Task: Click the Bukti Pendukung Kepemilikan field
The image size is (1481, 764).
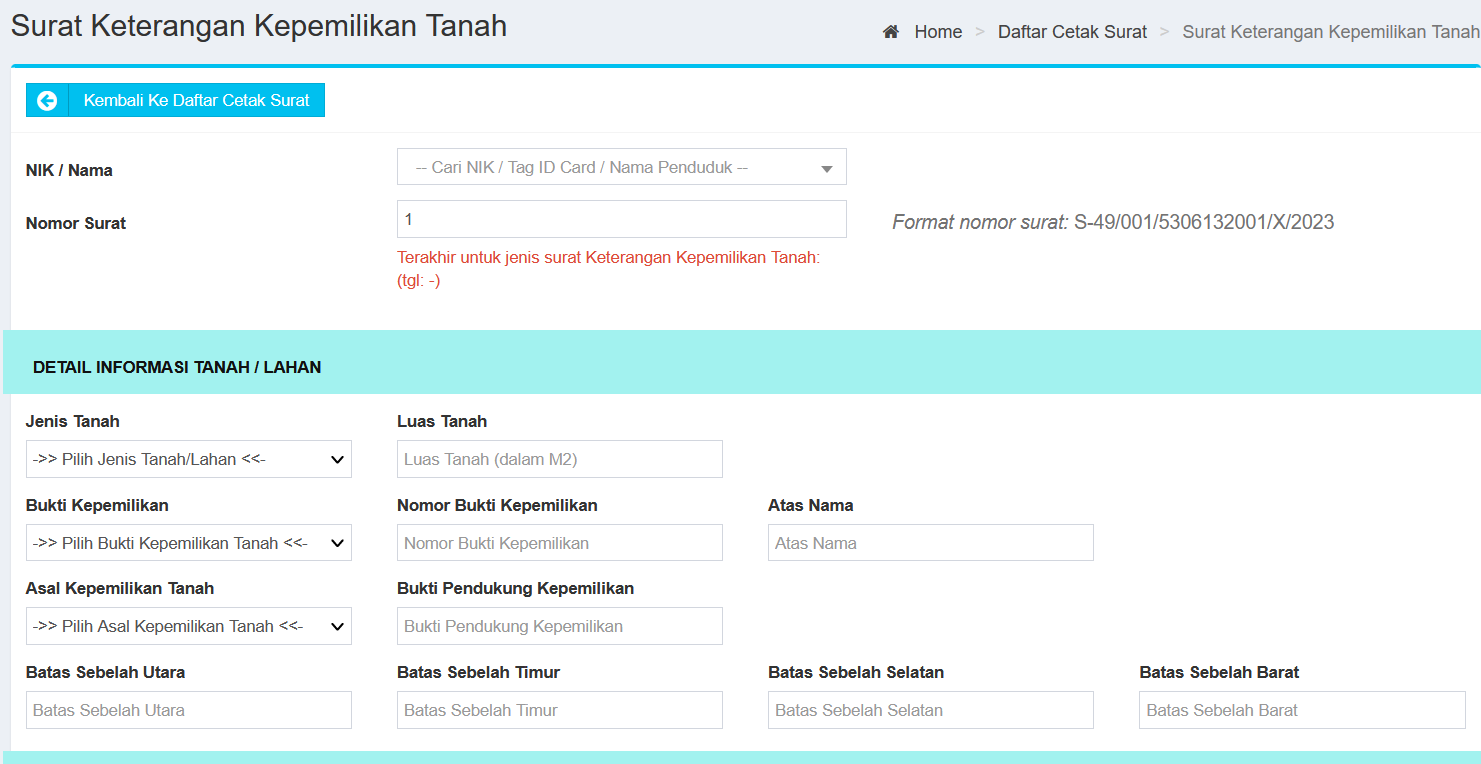Action: coord(559,626)
